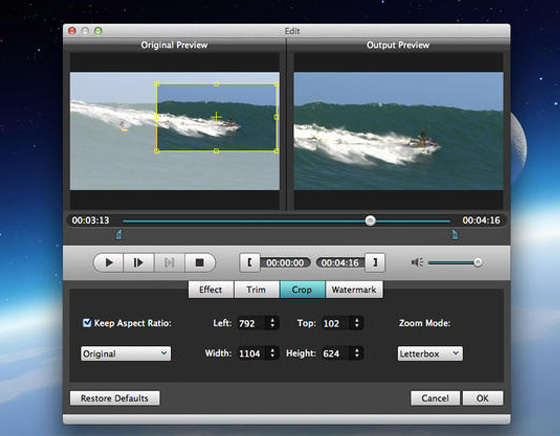Start playback with the Play button
The height and width of the screenshot is (436, 560).
(x=109, y=263)
